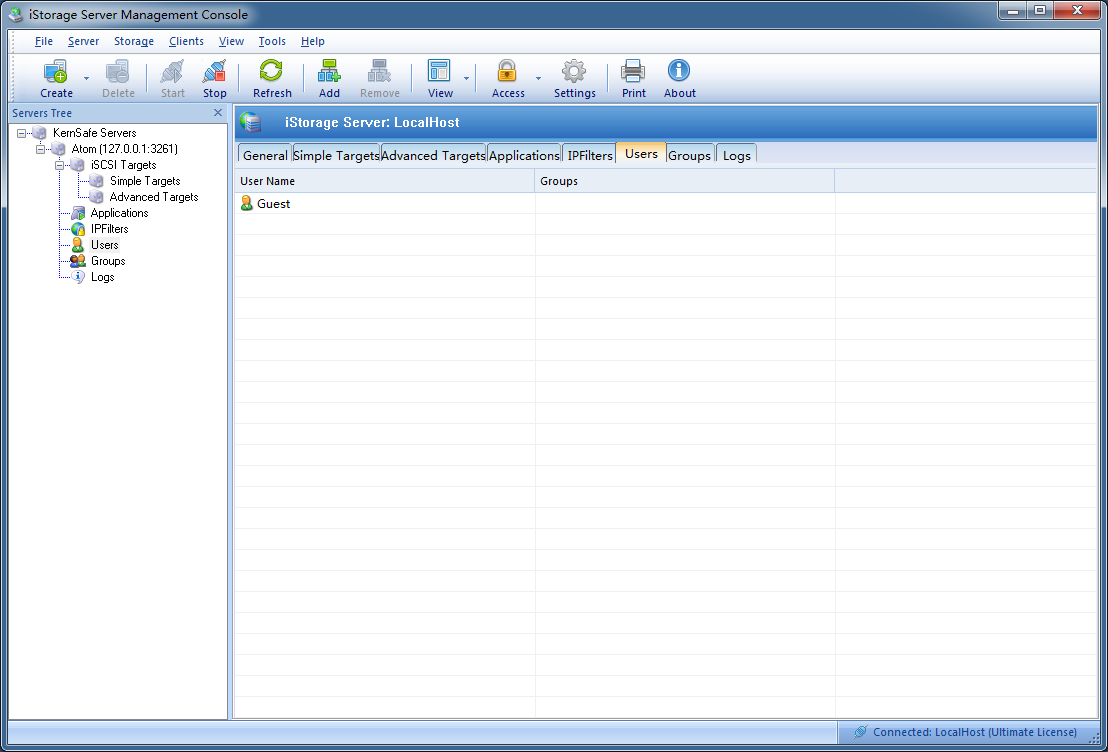Image resolution: width=1108 pixels, height=752 pixels.
Task: Select iSCSI Targets in the tree
Action: point(124,165)
